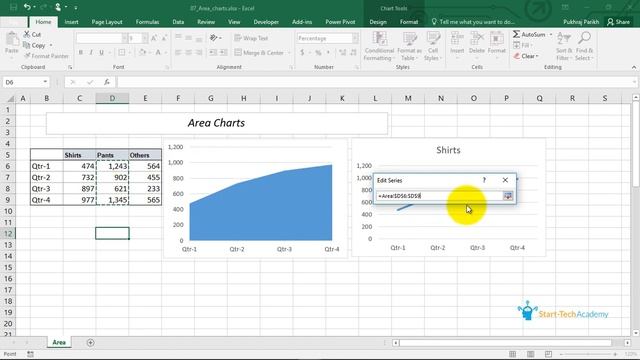Open the Page Layout tab
The height and width of the screenshot is (360, 640).
(107, 22)
